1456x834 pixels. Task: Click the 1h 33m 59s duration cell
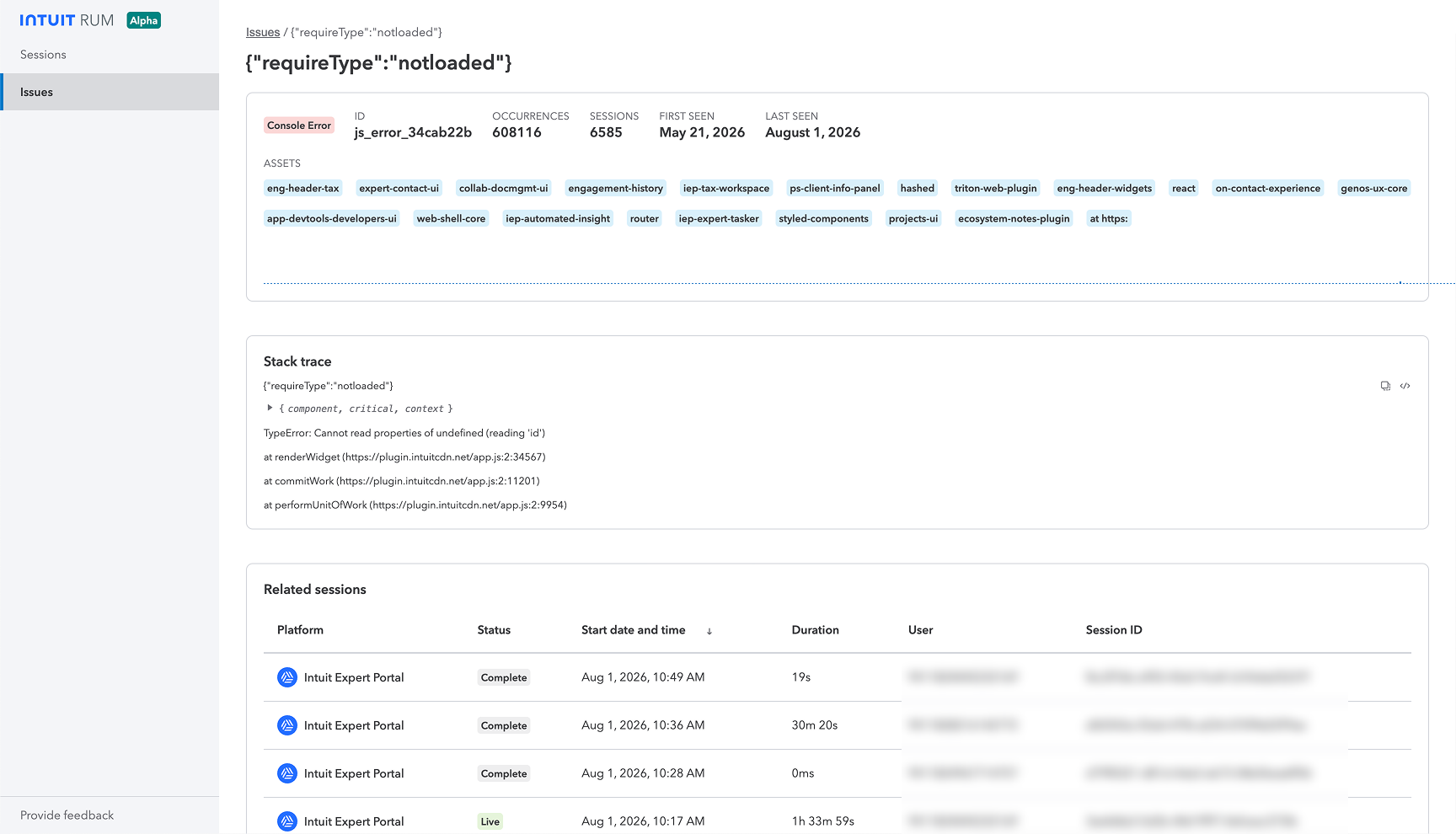pos(823,821)
